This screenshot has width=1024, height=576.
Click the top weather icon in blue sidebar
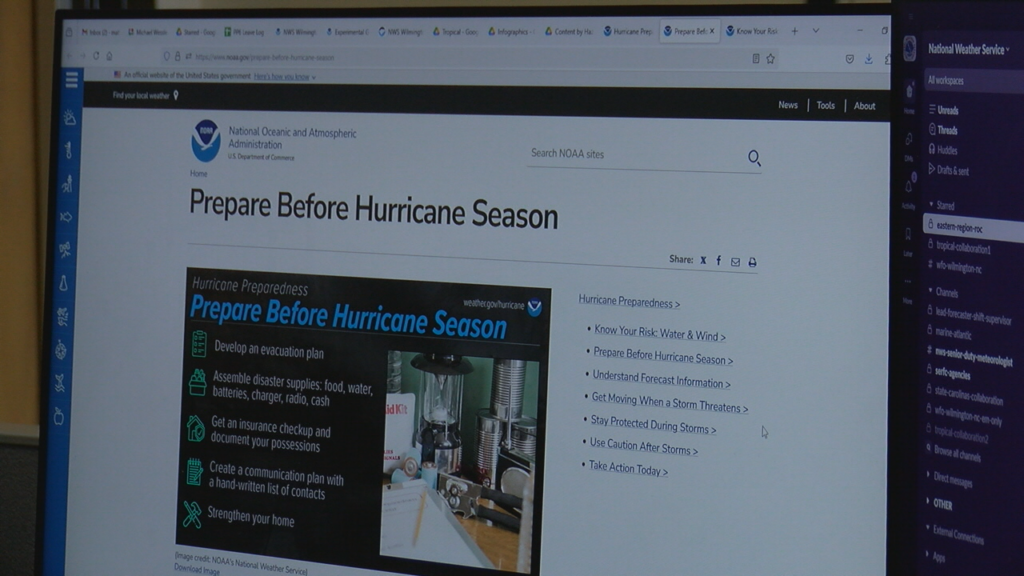(70, 118)
